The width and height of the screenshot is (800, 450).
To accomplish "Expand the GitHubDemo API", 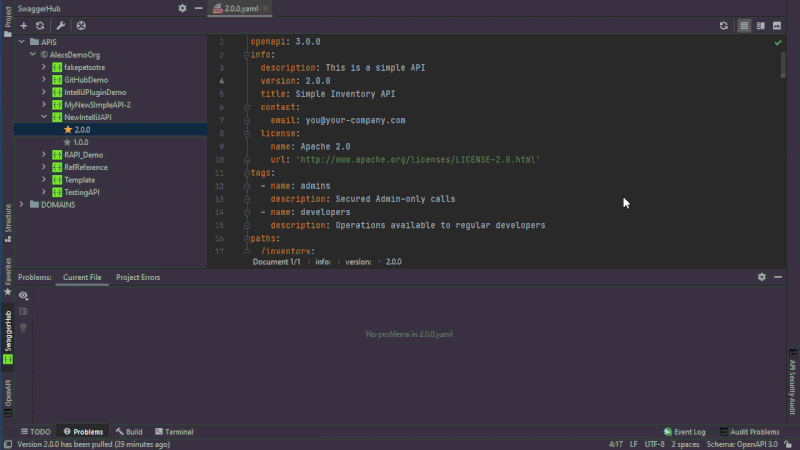I will coord(44,80).
